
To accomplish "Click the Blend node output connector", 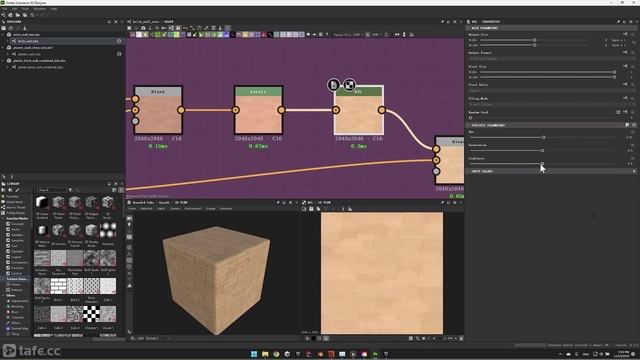I will pyautogui.click(x=181, y=110).
